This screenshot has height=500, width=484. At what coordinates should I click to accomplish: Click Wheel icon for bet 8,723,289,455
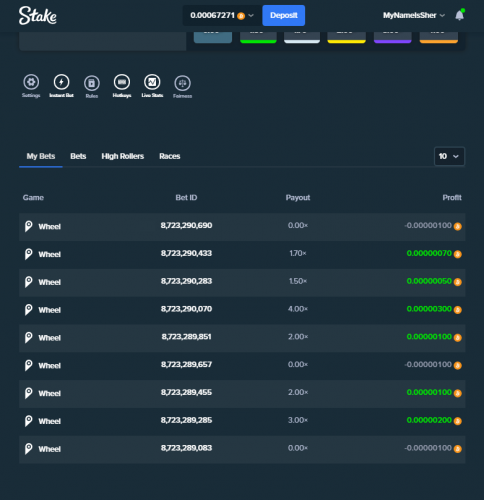pyautogui.click(x=29, y=393)
